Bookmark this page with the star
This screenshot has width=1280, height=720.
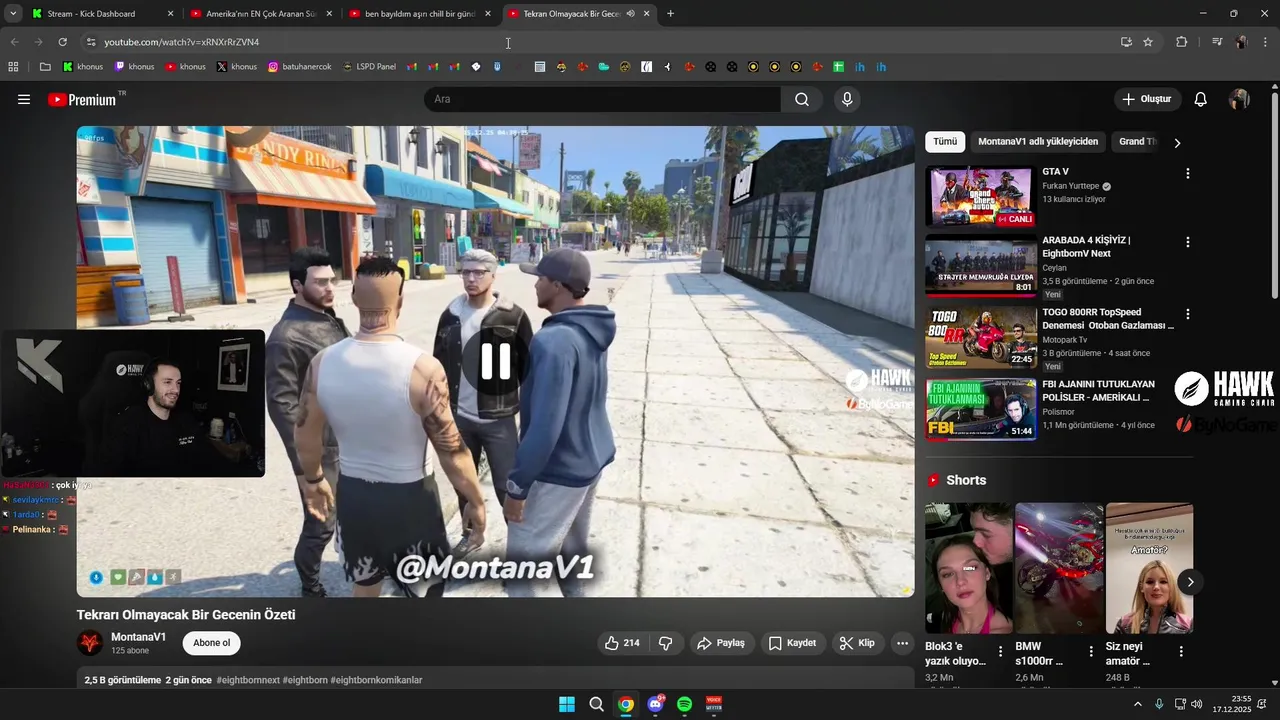(x=1148, y=42)
